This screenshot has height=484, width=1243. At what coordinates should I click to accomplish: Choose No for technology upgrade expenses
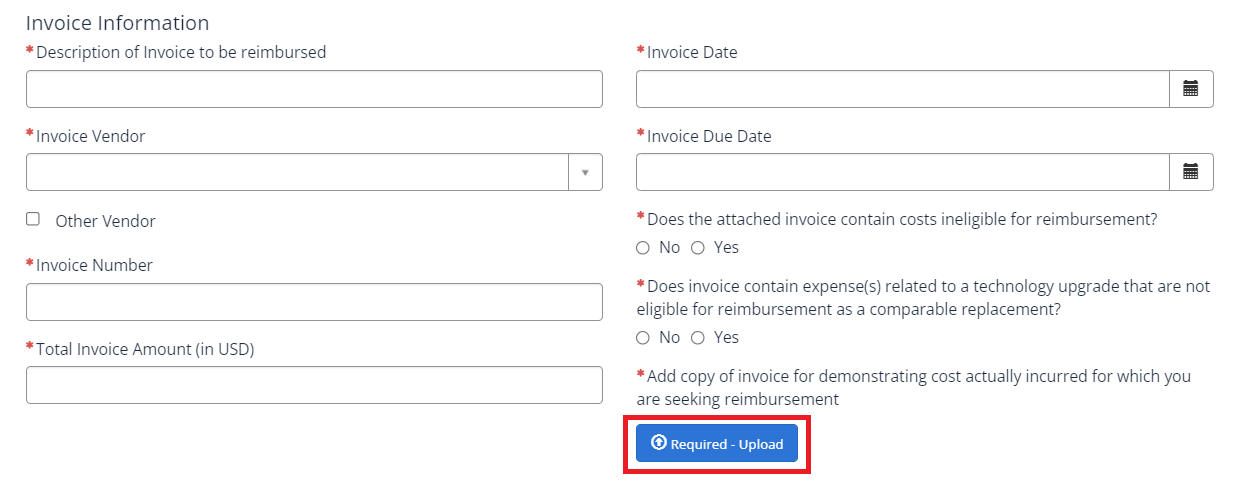643,338
